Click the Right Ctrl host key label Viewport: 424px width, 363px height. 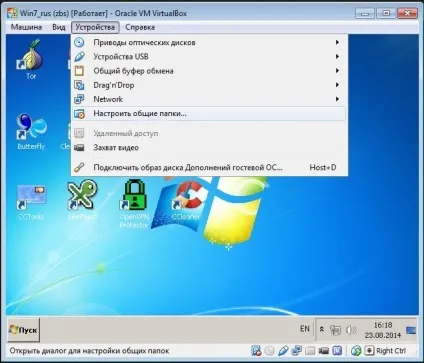click(391, 351)
